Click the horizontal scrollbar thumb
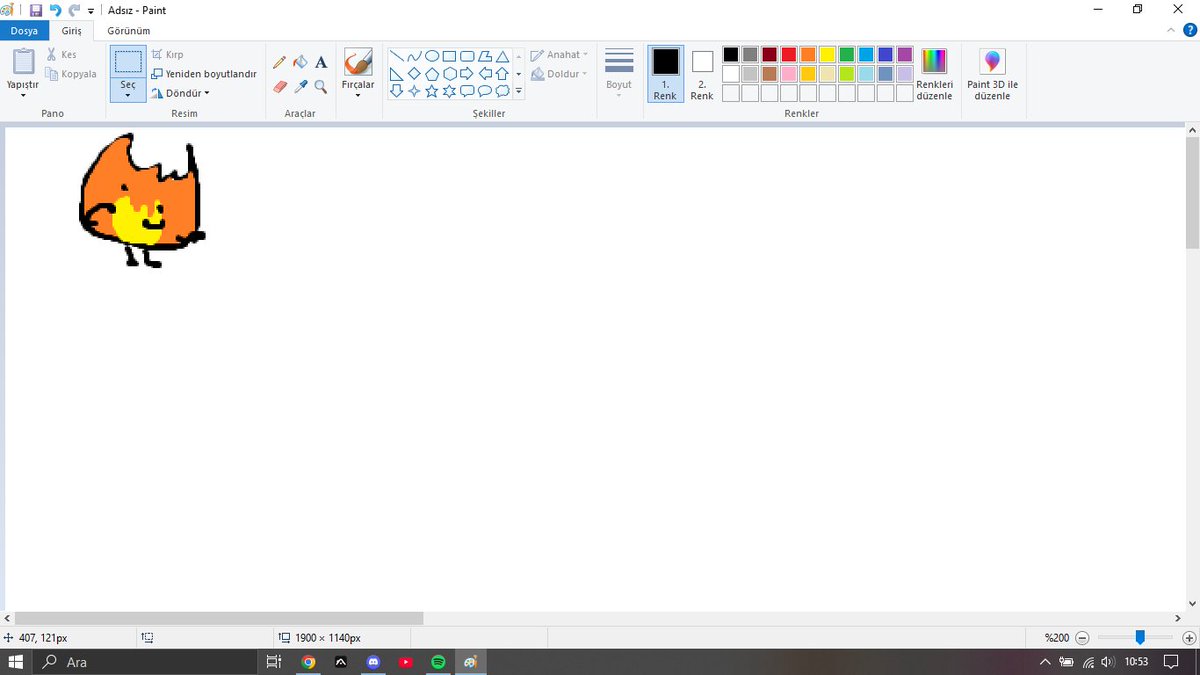1200x675 pixels. [219, 618]
